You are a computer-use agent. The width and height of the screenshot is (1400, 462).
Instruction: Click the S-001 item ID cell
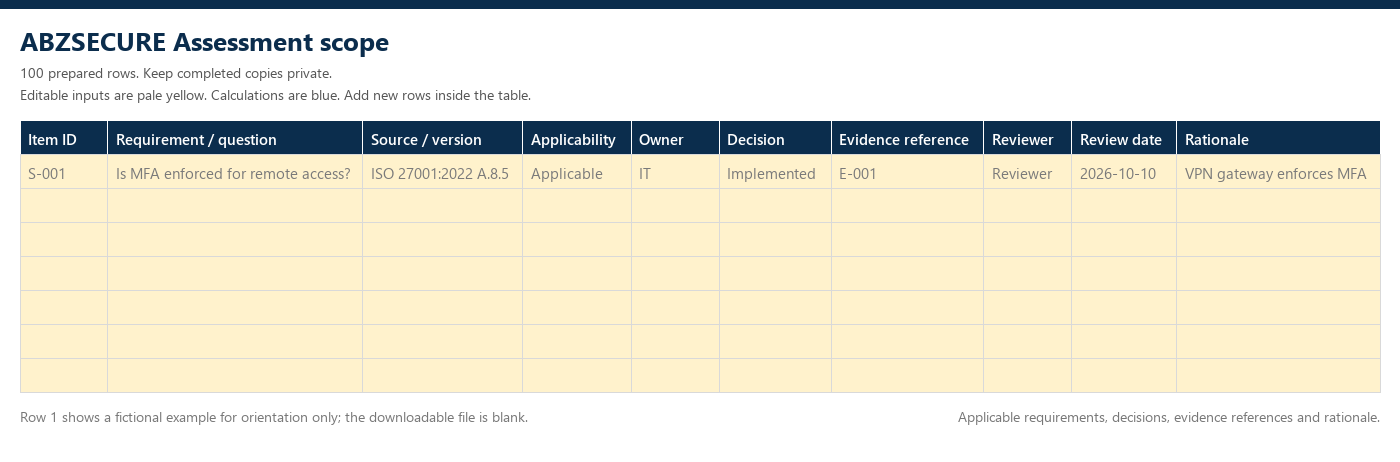tap(64, 172)
